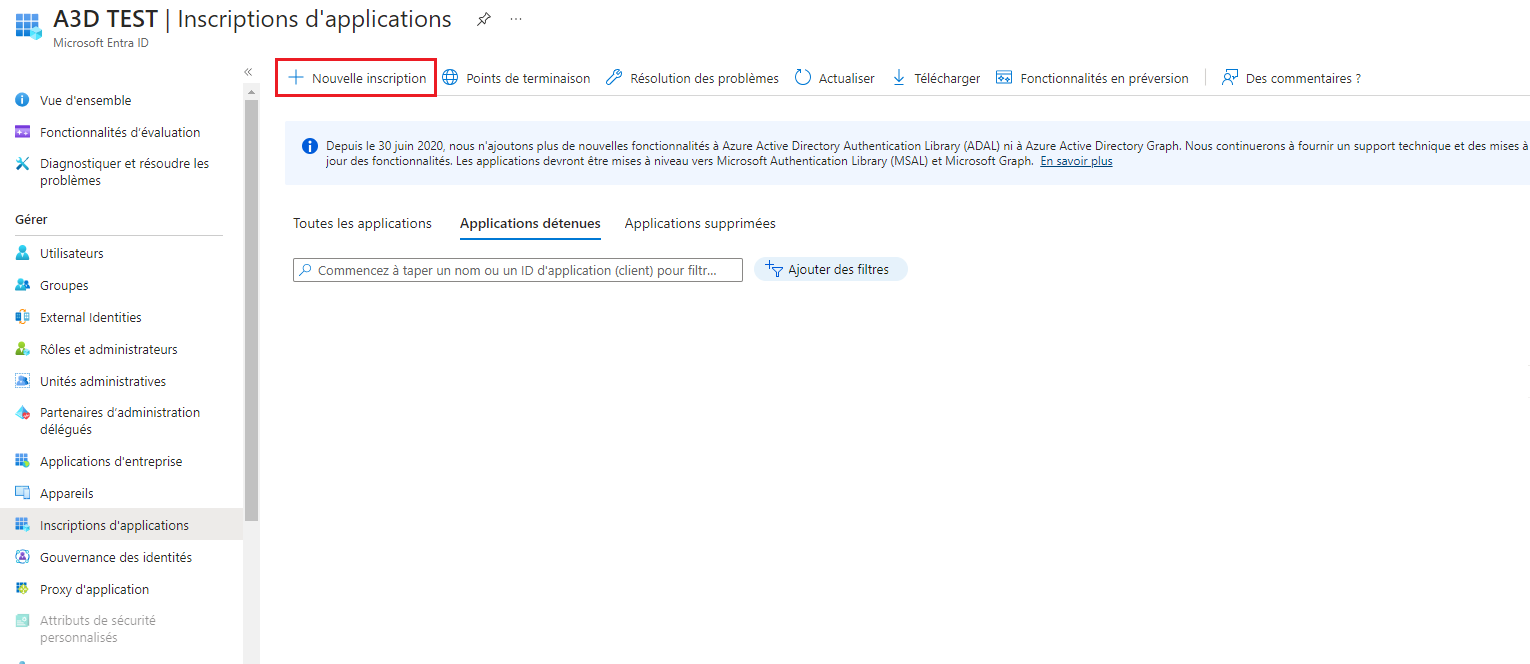Switch to Toutes les applications tab

click(362, 223)
